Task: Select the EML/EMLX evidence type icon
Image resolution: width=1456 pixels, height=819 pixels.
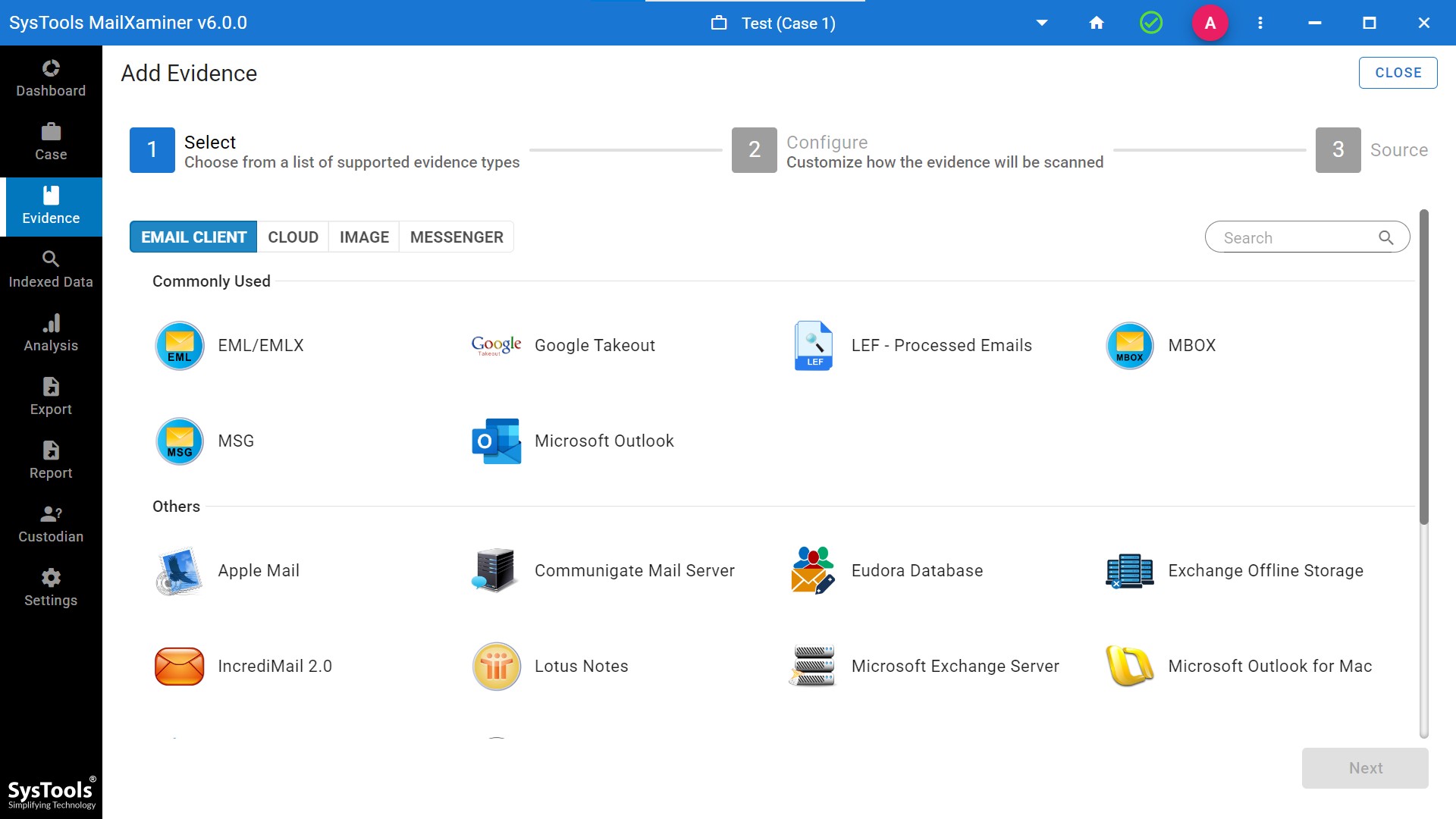Action: [180, 346]
